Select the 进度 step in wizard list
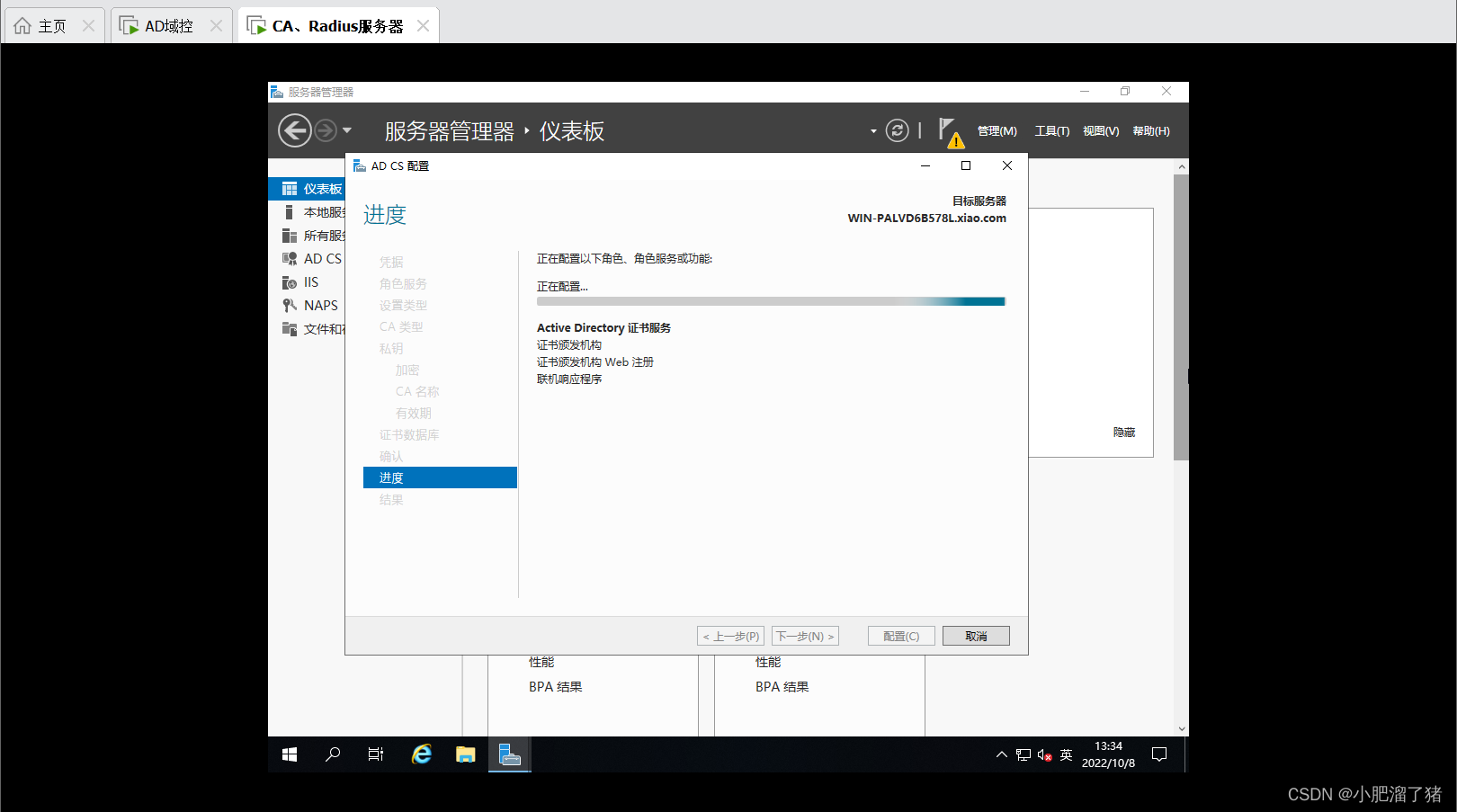 440,477
